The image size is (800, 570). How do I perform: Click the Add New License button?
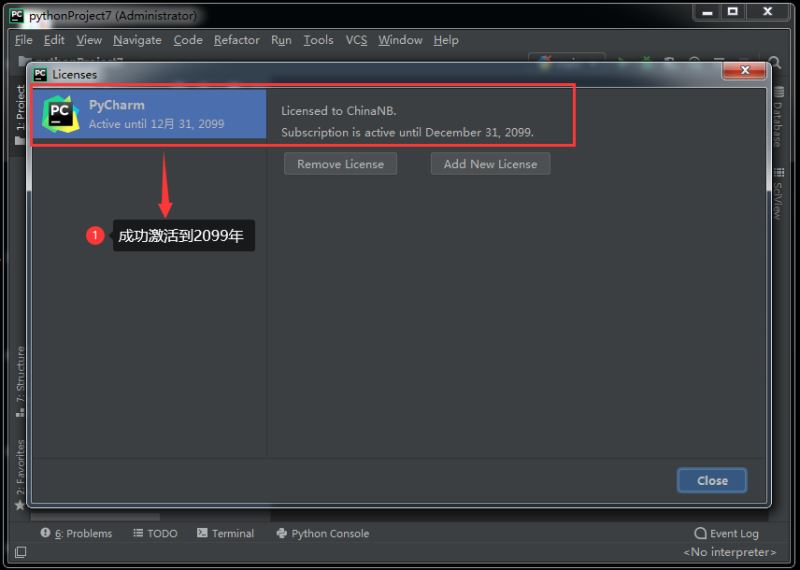(490, 164)
